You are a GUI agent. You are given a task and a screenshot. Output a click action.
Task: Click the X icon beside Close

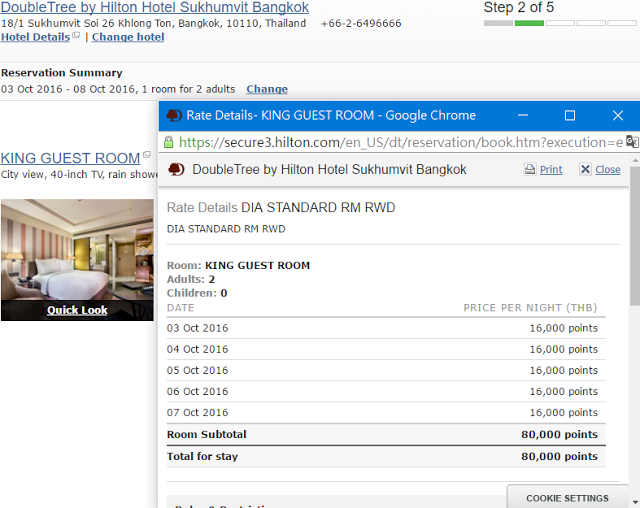click(x=585, y=169)
